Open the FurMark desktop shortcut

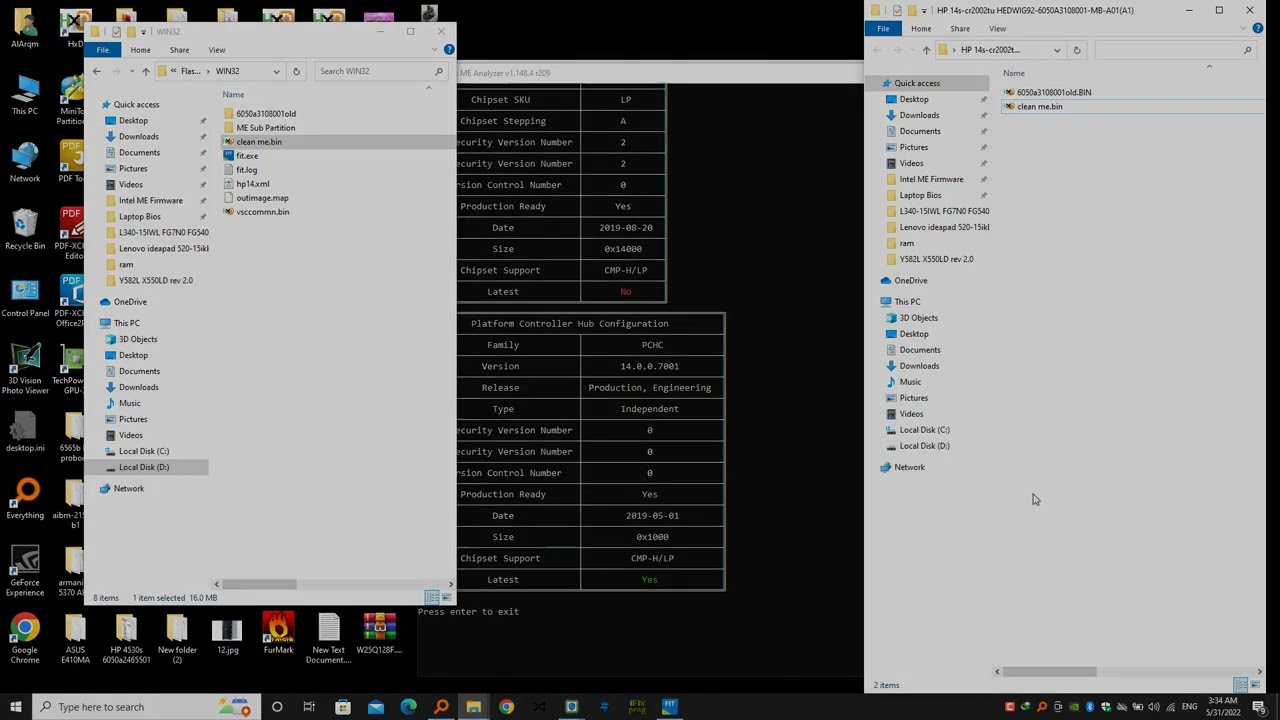tap(278, 634)
